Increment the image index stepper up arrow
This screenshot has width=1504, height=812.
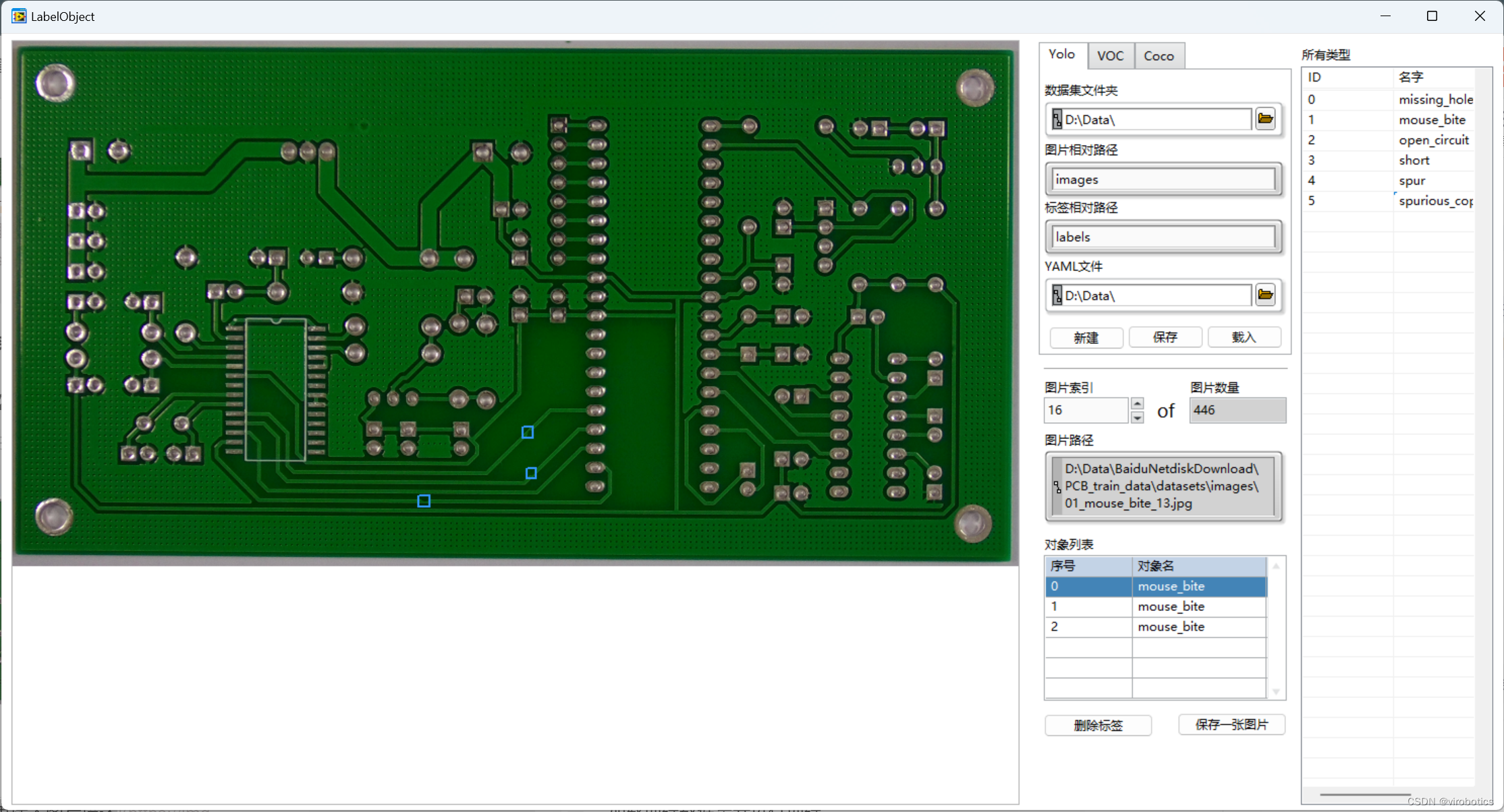[1137, 403]
